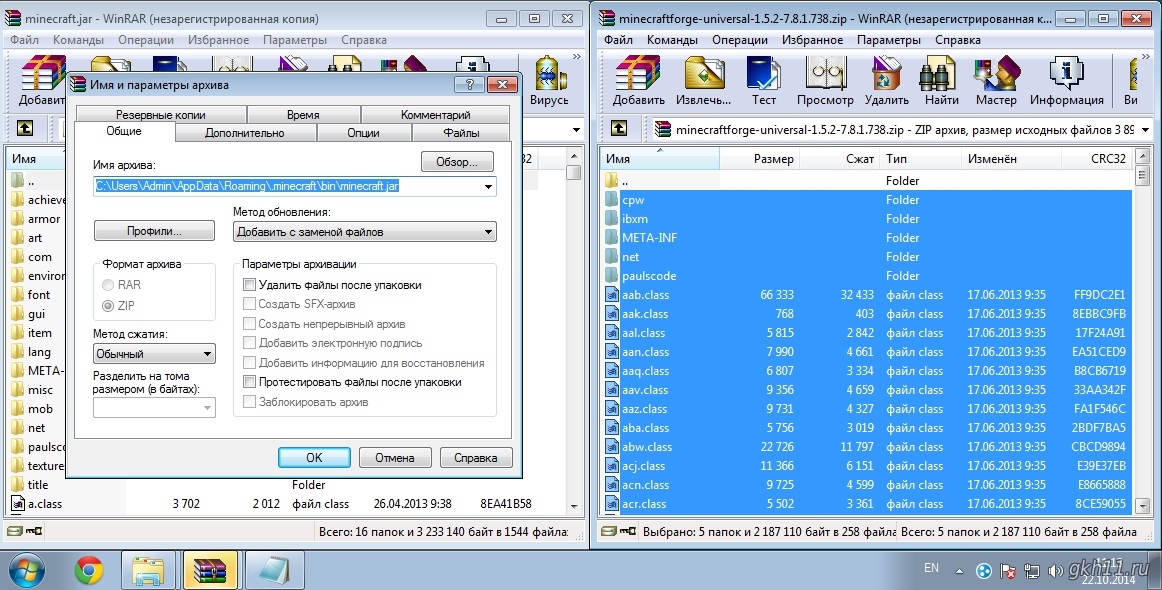Toggle Добавить электронную подпись checkbox
The height and width of the screenshot is (590, 1162).
250,343
